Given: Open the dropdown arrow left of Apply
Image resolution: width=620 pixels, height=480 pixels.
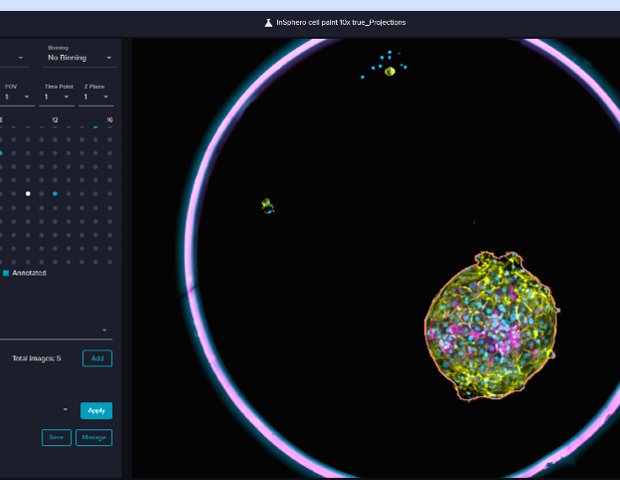Looking at the screenshot, I should point(65,410).
